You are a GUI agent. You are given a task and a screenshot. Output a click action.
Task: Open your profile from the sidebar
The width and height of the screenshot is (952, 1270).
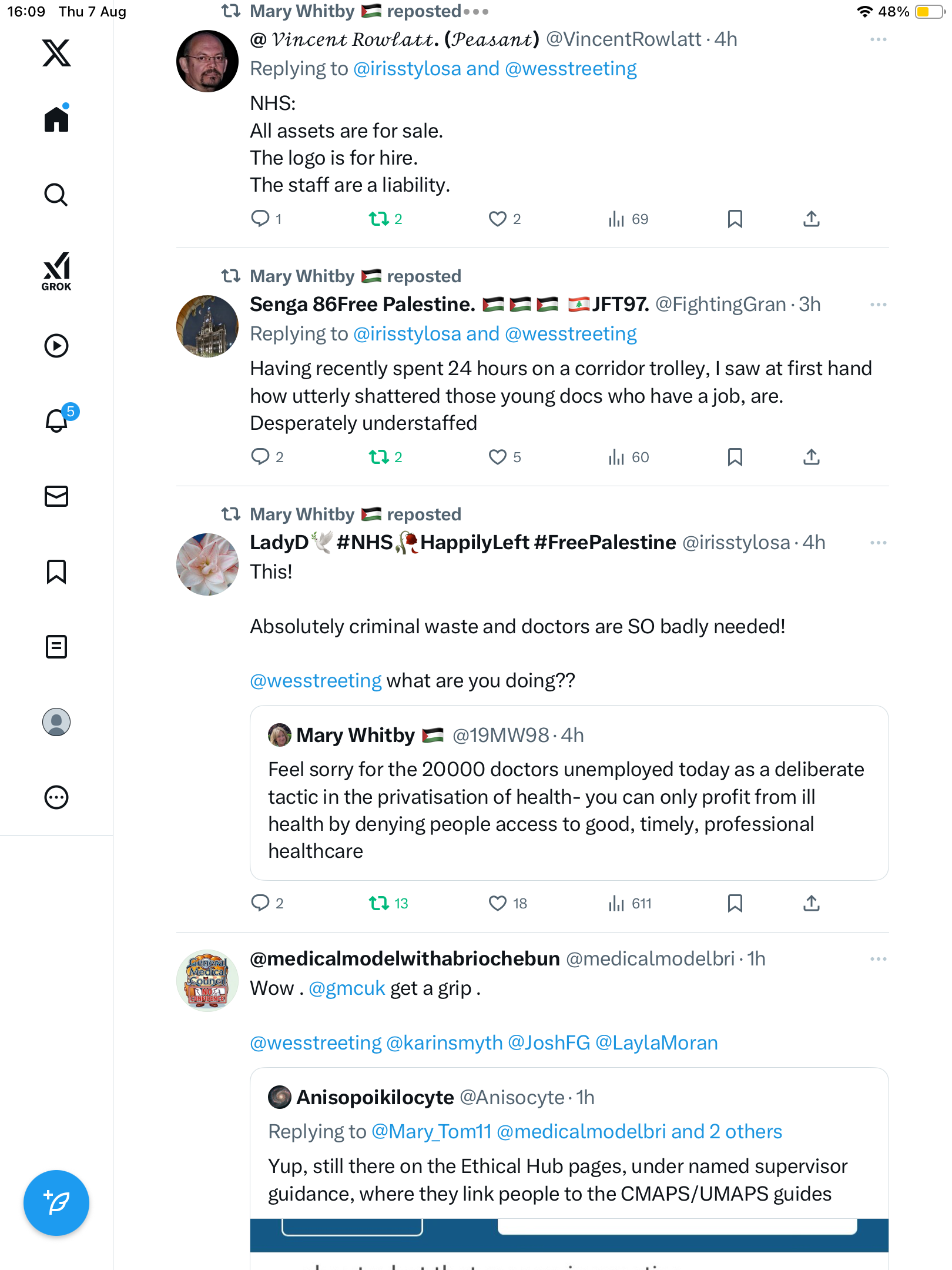pos(56,722)
